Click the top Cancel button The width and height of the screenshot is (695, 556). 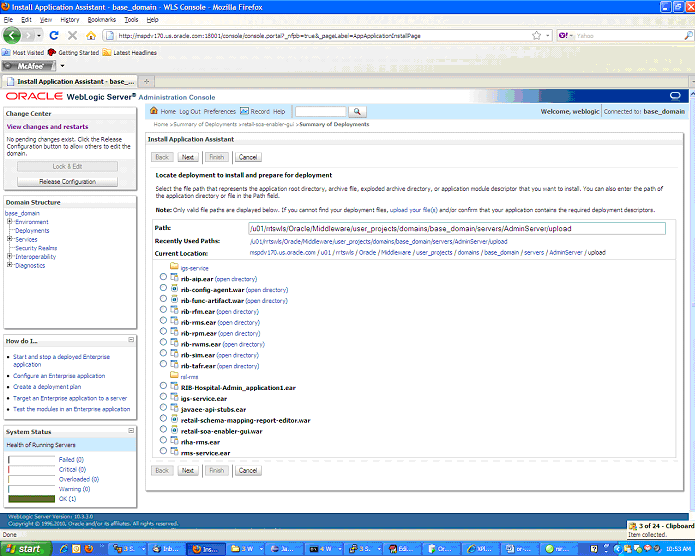click(x=248, y=157)
